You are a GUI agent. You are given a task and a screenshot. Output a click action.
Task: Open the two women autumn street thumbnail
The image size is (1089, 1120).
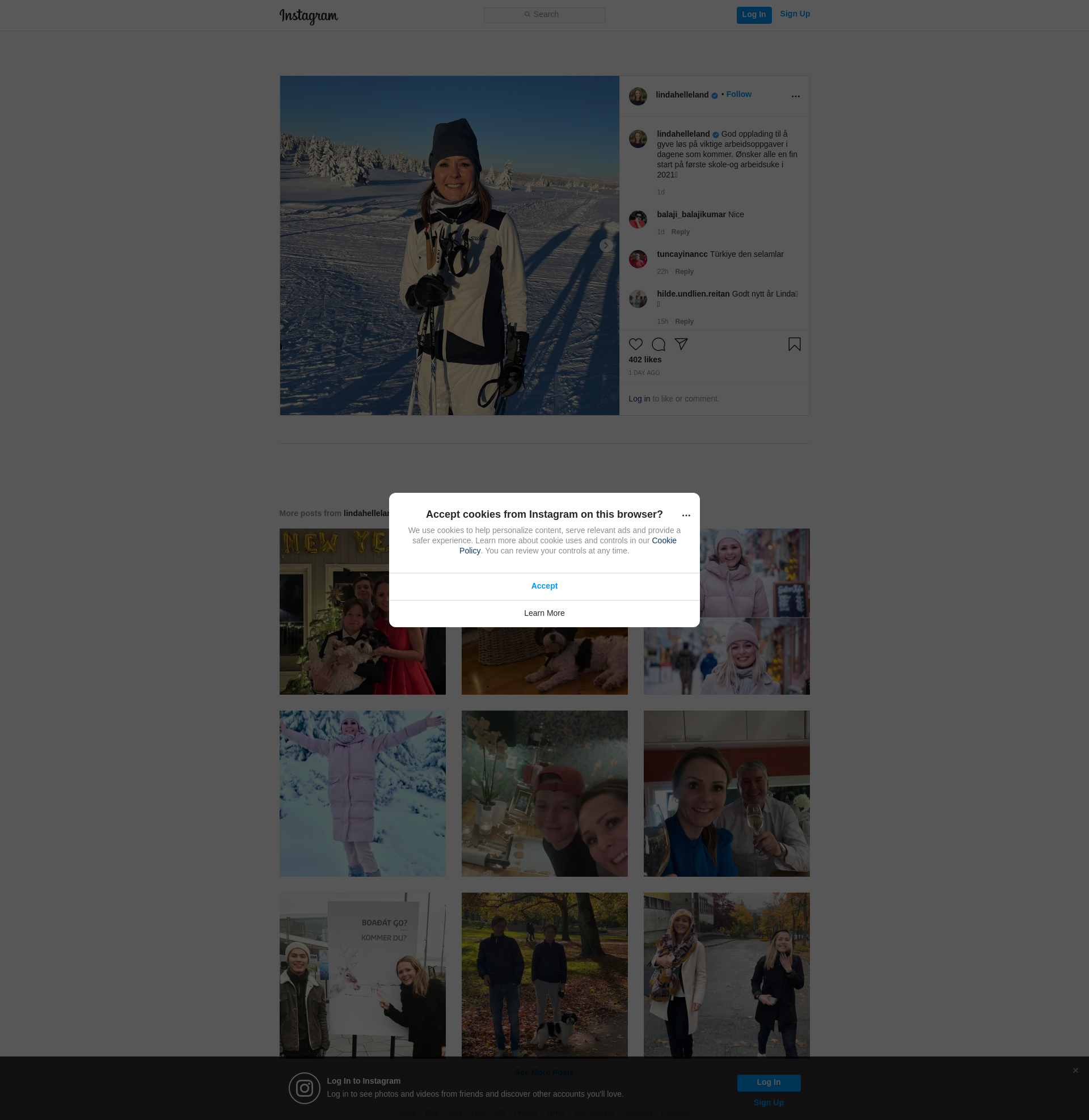pyautogui.click(x=727, y=975)
